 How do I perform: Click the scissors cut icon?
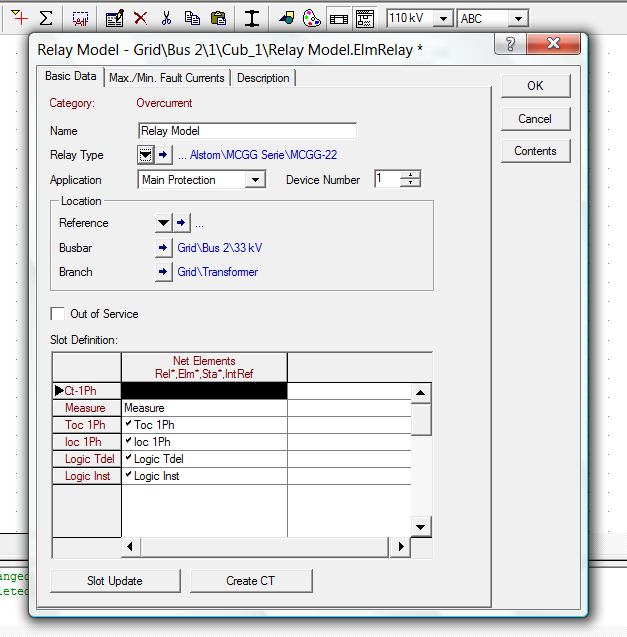click(166, 18)
